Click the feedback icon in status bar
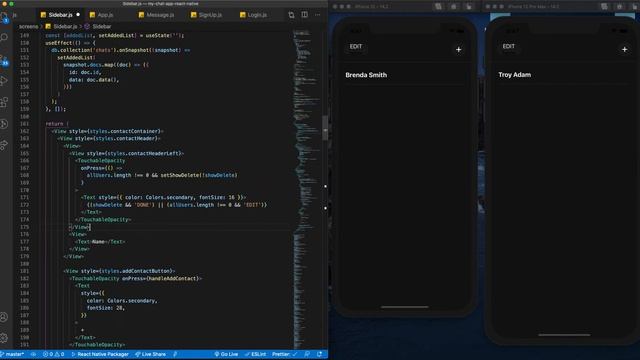Image resolution: width=640 pixels, height=360 pixels. coord(307,354)
